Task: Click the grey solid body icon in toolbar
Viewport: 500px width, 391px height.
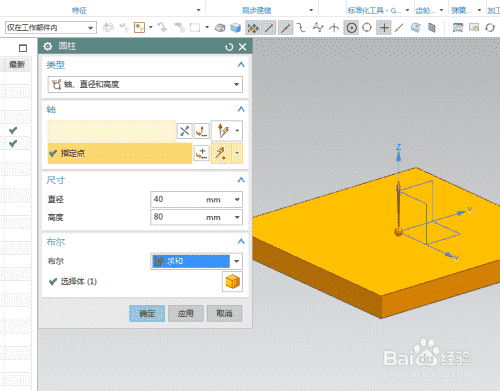Action: click(x=220, y=28)
